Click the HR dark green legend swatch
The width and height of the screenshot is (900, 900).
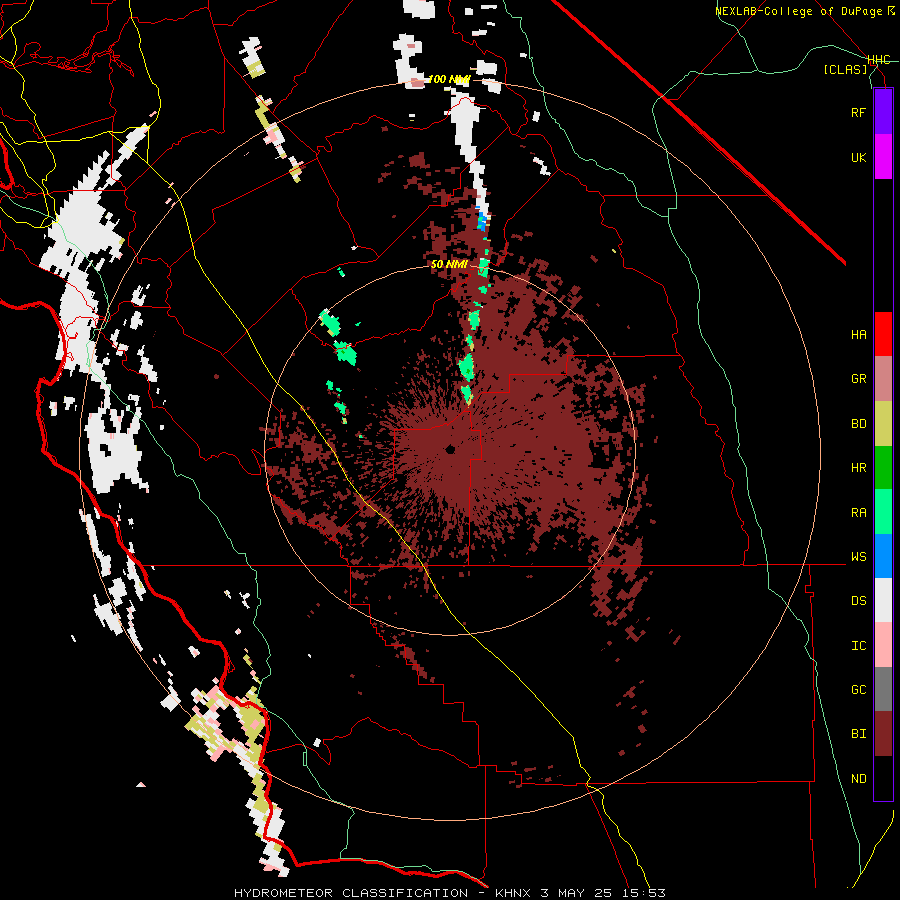click(883, 468)
